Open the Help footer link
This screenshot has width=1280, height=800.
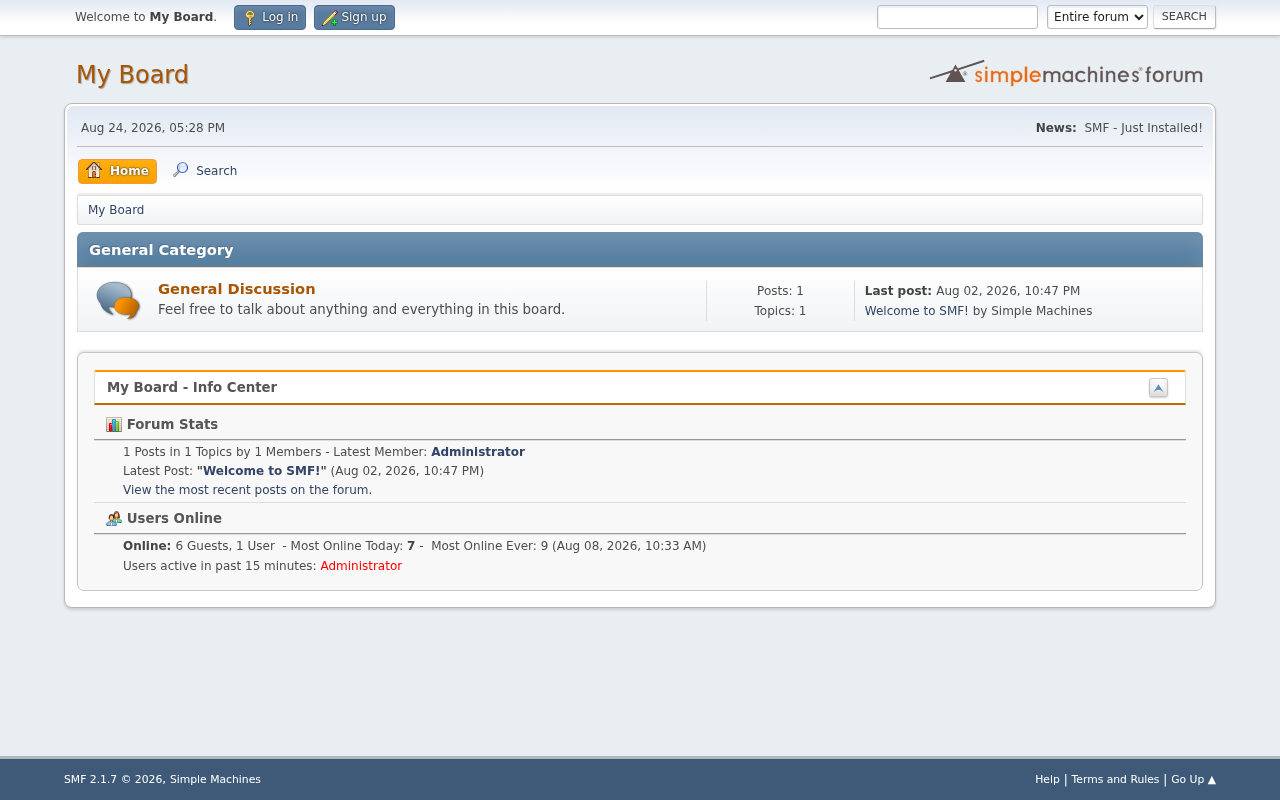1047,780
